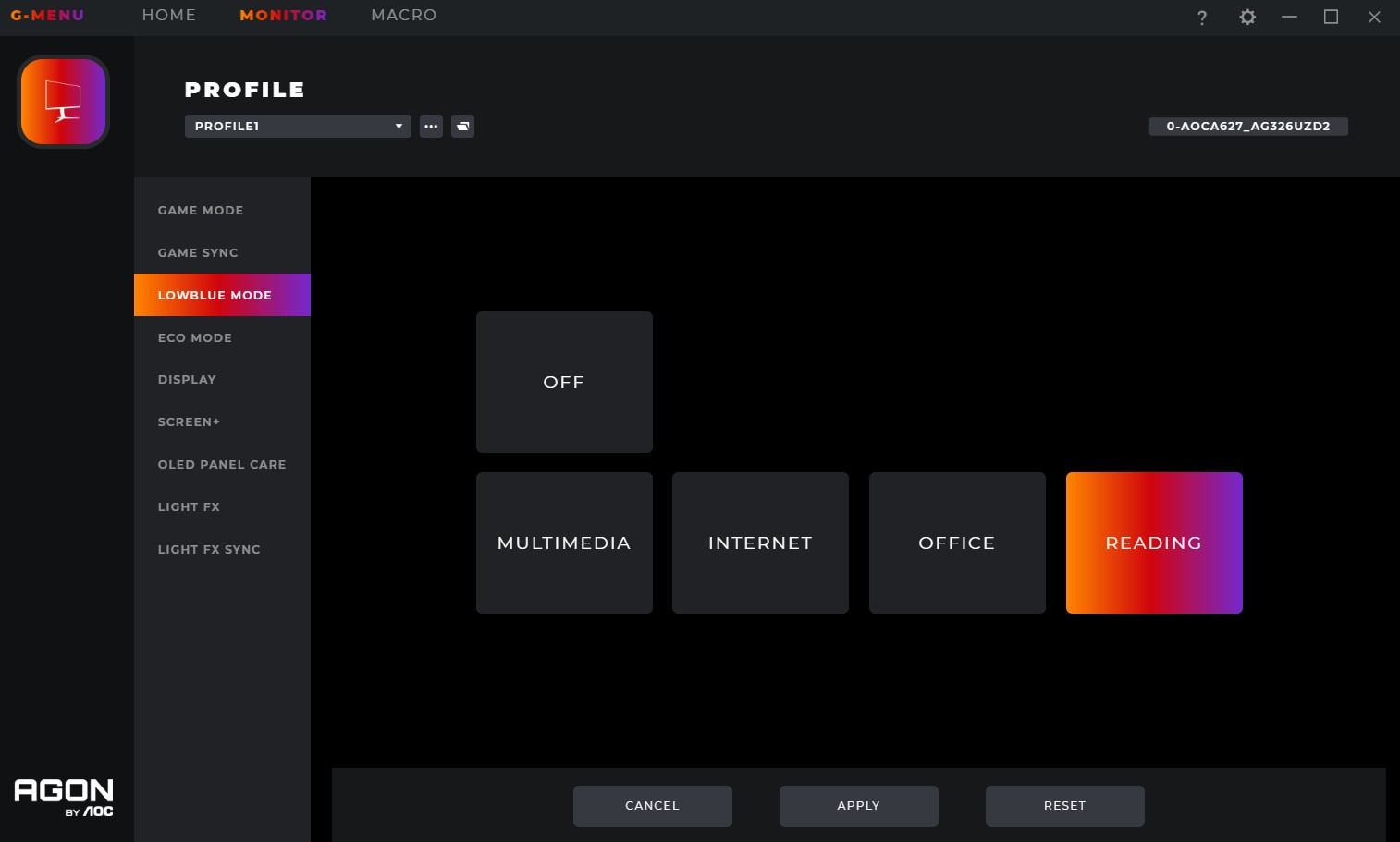This screenshot has height=842, width=1400.
Task: Select the Office LowBlue preset
Action: point(957,543)
